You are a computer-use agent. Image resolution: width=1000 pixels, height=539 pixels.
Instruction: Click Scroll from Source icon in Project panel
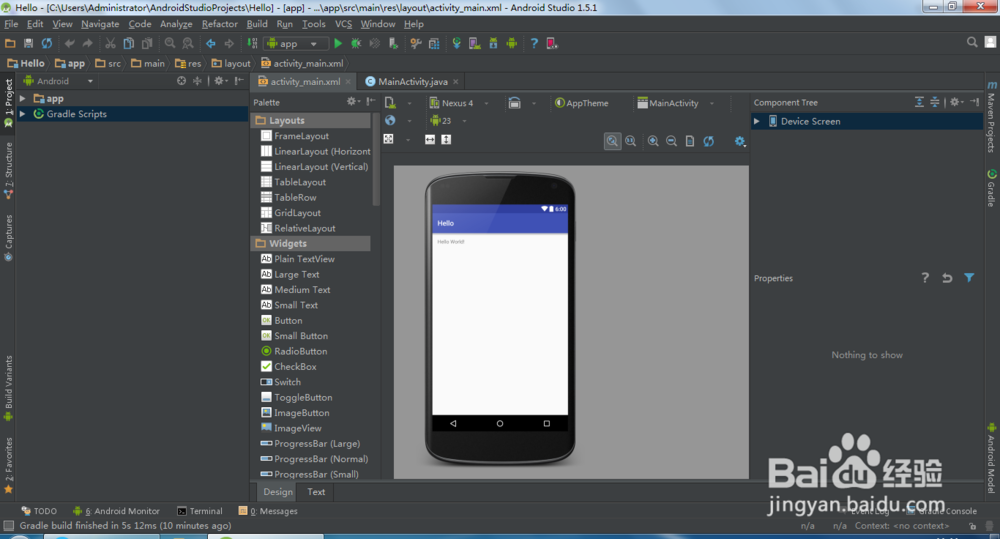point(182,81)
